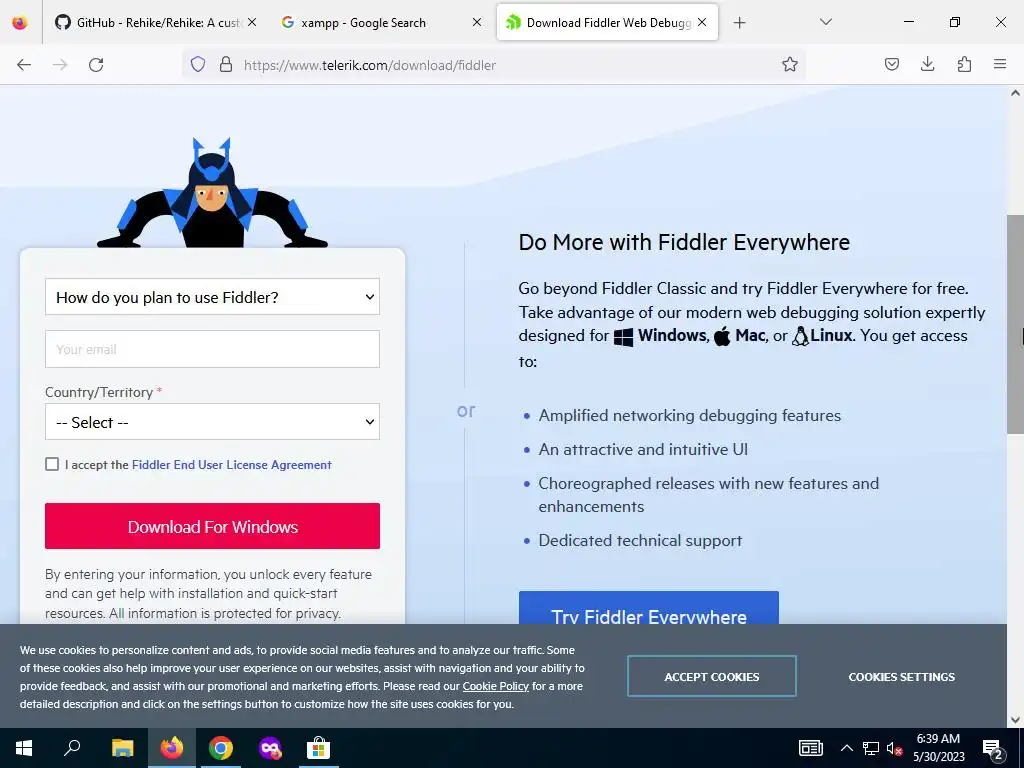The width and height of the screenshot is (1024, 768).
Task: Click 'Dedicated technical support' bullet
Action: (640, 541)
